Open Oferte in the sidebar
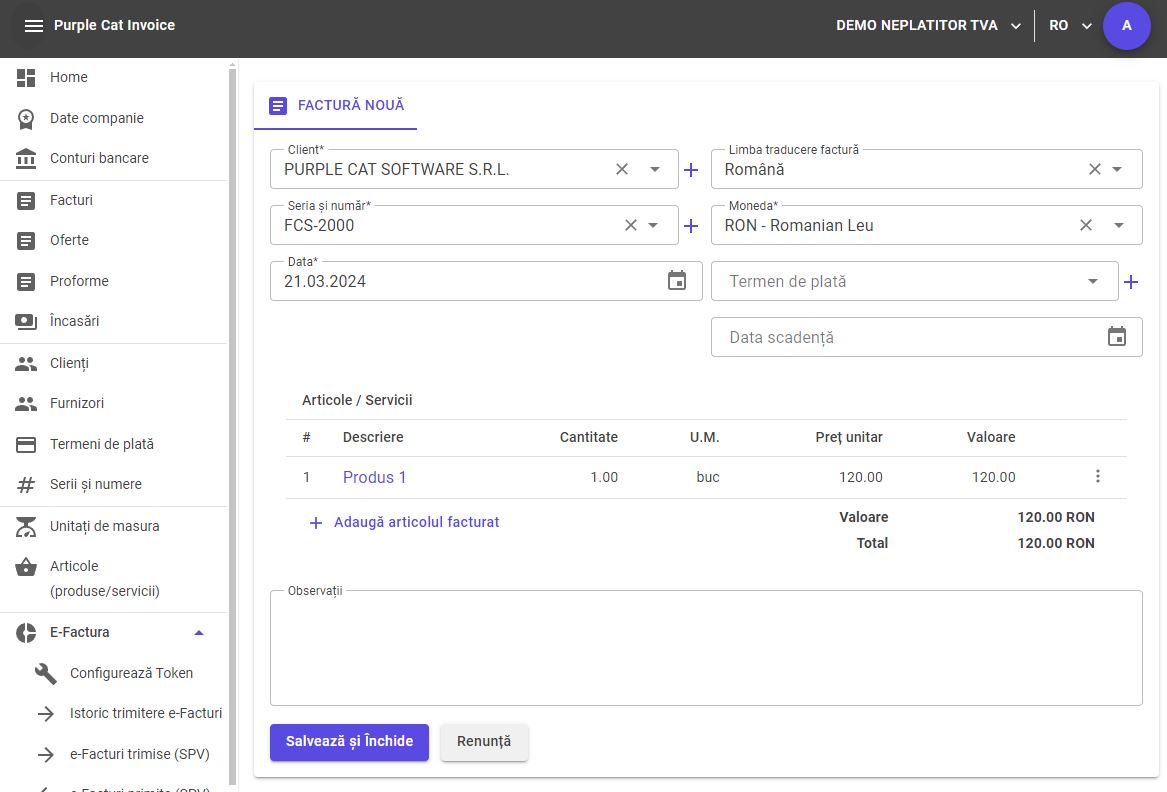Image resolution: width=1167 pixels, height=792 pixels. [x=69, y=240]
